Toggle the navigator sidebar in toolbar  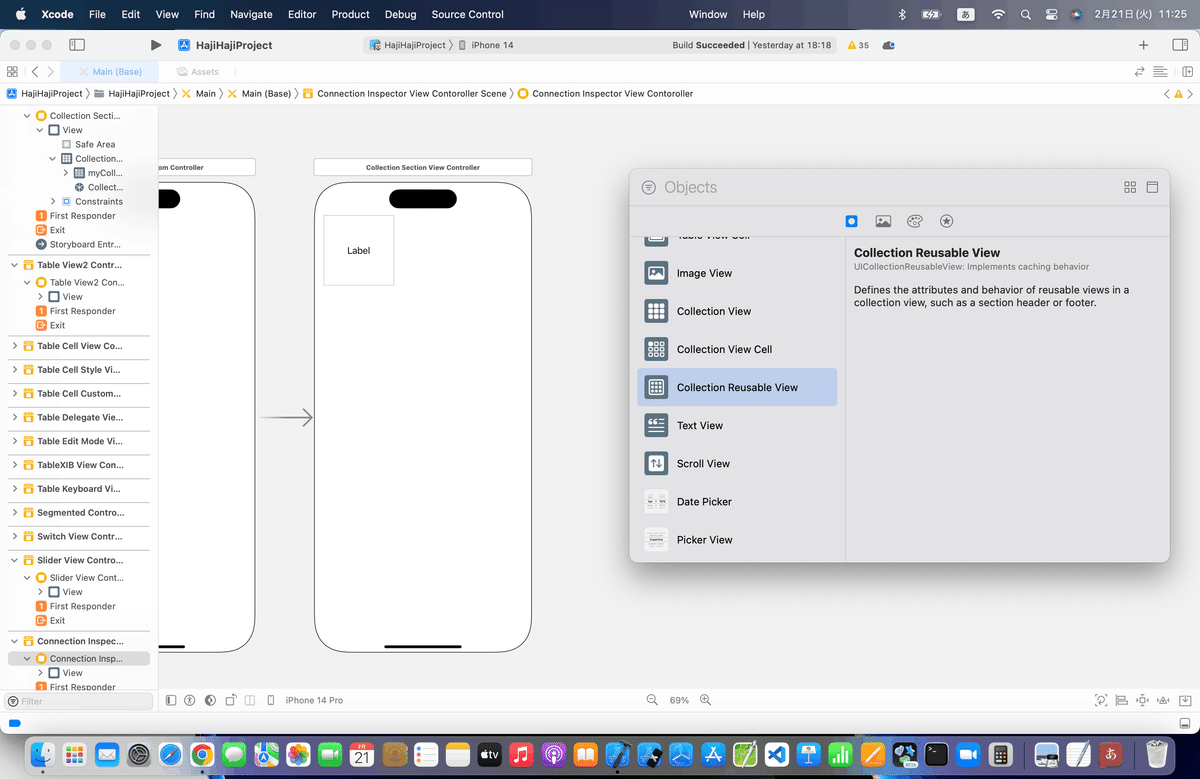[77, 45]
